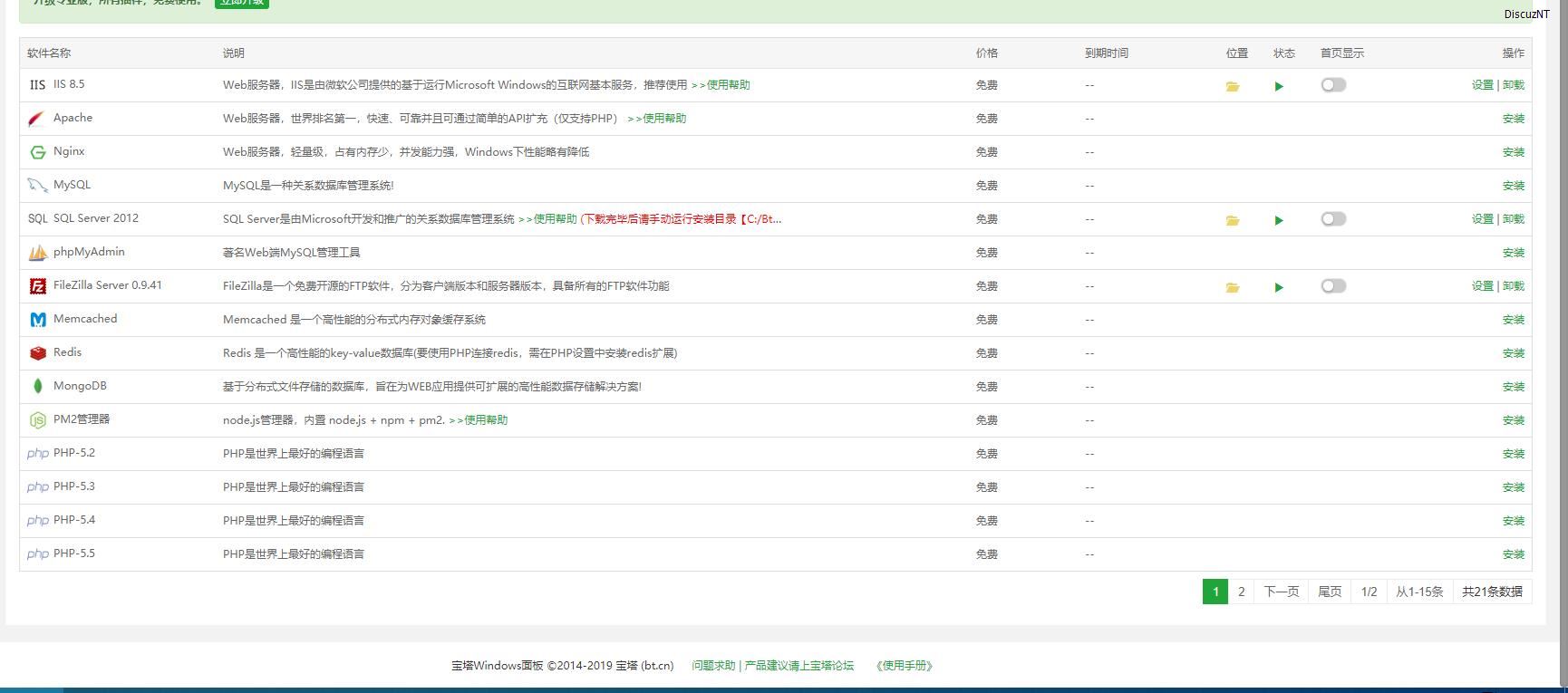Image resolution: width=1568 pixels, height=693 pixels.
Task: Click the PM2 manager node.js icon
Action: pyautogui.click(x=37, y=420)
